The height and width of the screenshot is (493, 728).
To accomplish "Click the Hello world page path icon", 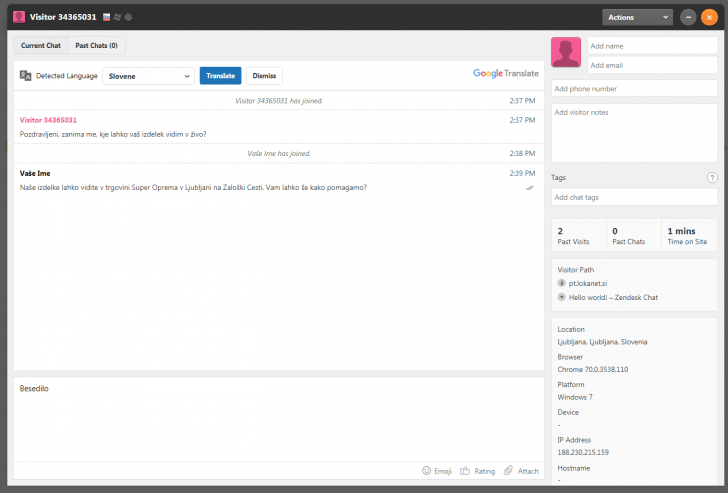I will click(x=561, y=297).
